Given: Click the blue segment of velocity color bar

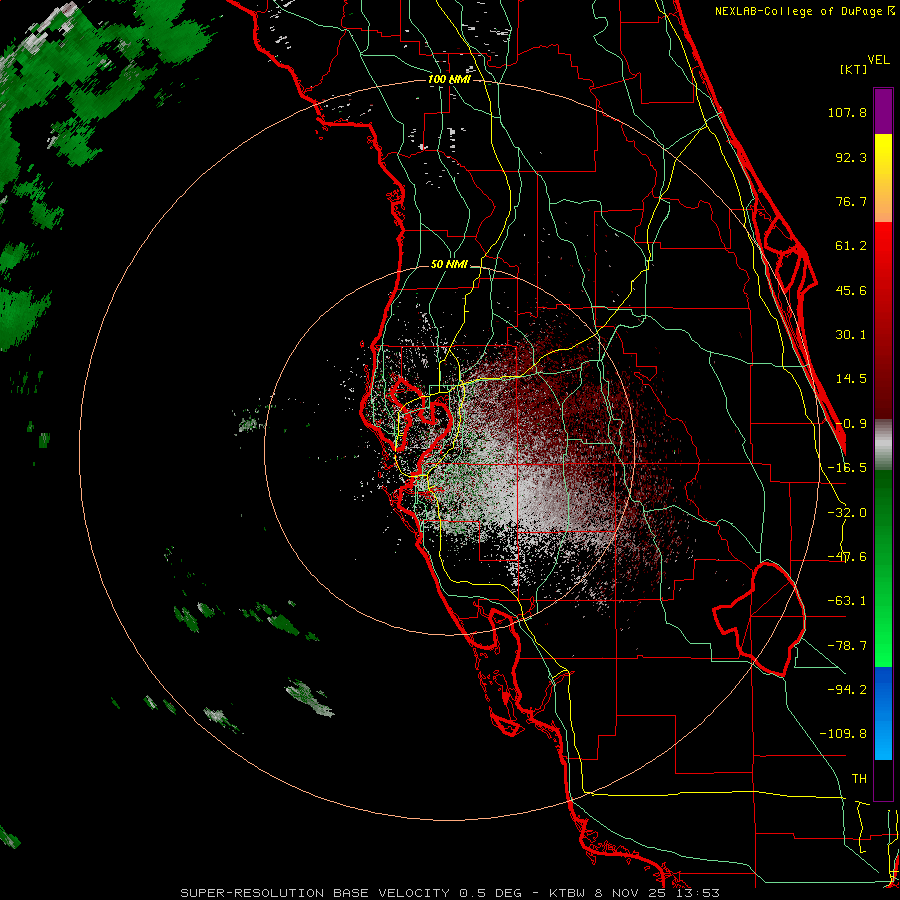Looking at the screenshot, I should pos(883,713).
